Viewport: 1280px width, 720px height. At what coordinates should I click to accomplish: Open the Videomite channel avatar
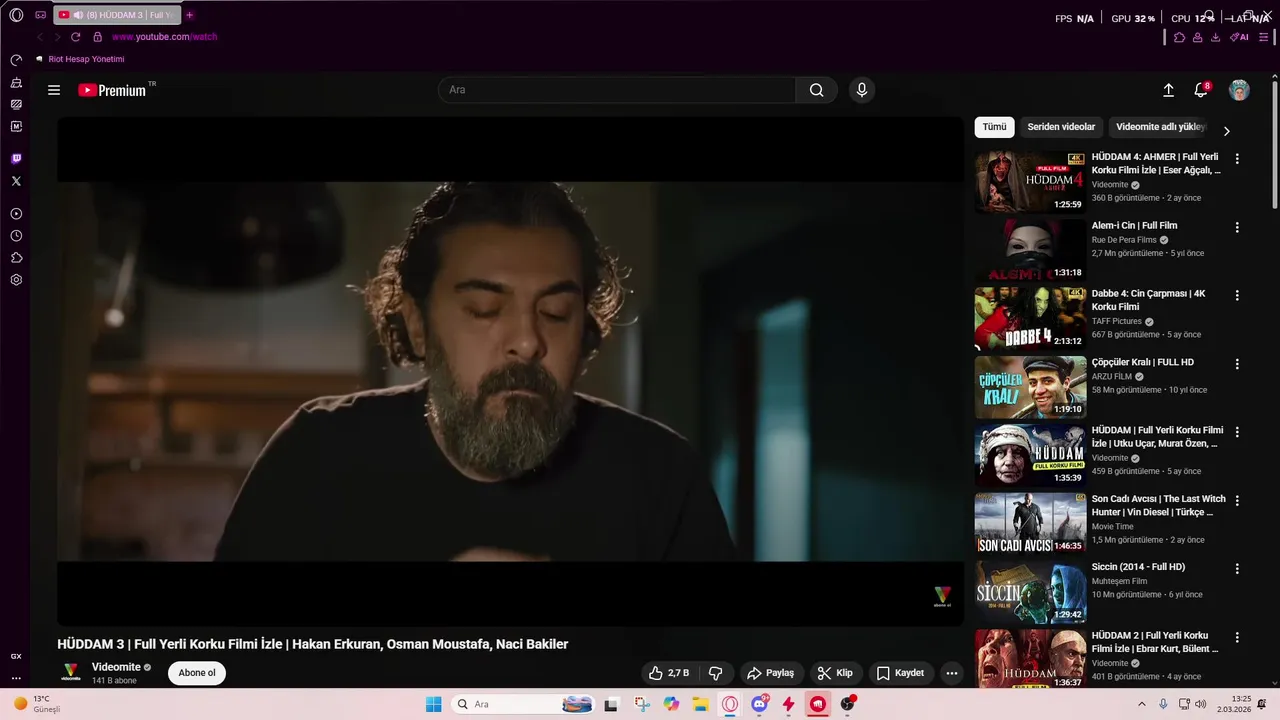[x=70, y=673]
